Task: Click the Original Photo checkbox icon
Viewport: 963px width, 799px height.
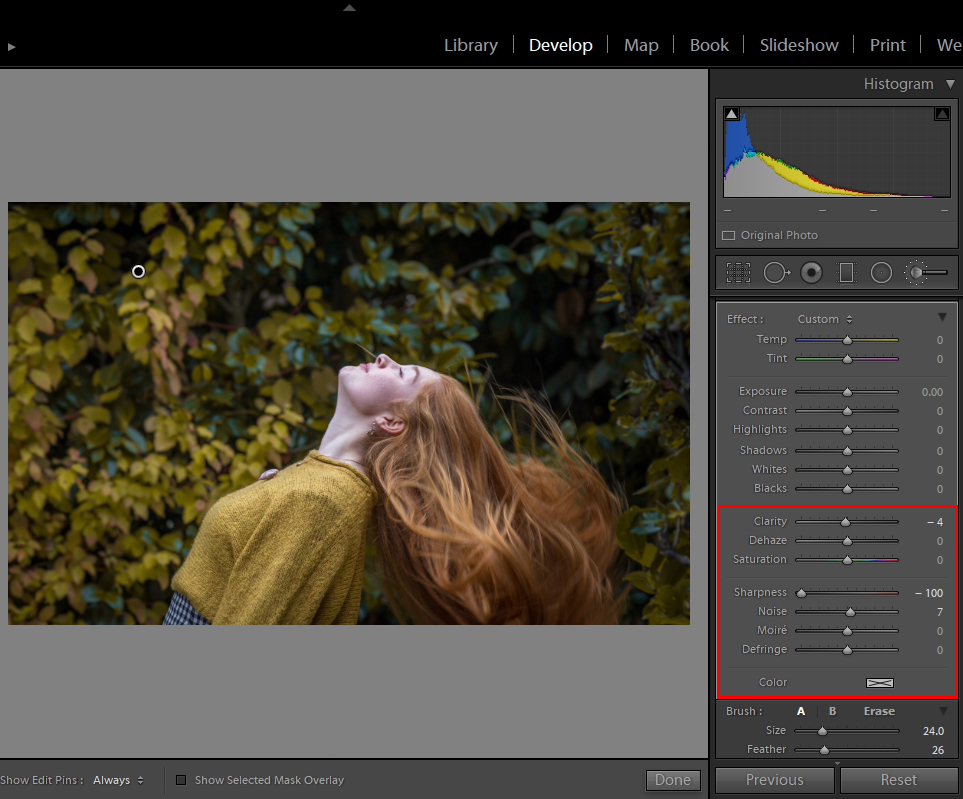Action: 728,235
